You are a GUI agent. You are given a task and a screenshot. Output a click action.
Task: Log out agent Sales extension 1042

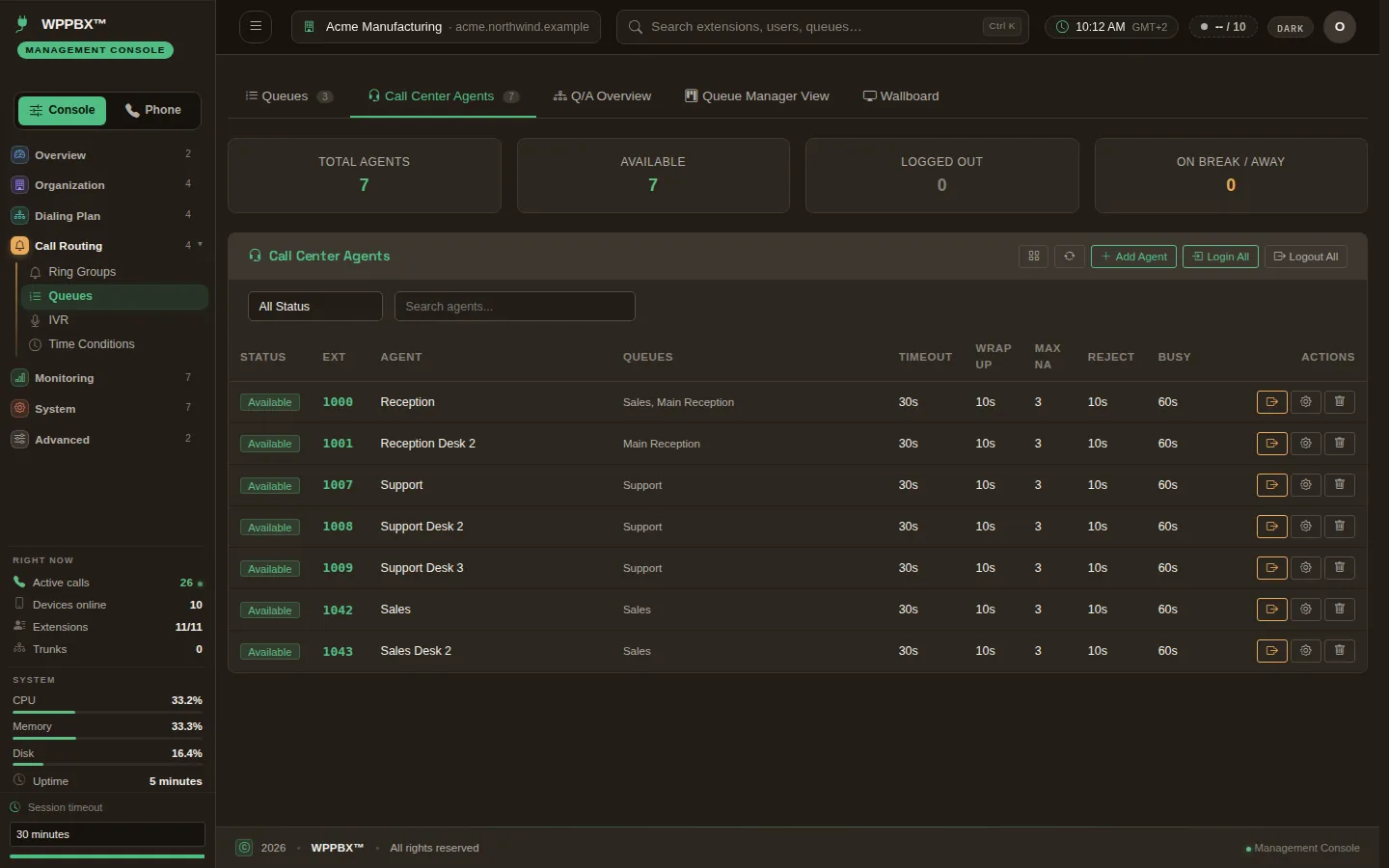pyautogui.click(x=1271, y=610)
